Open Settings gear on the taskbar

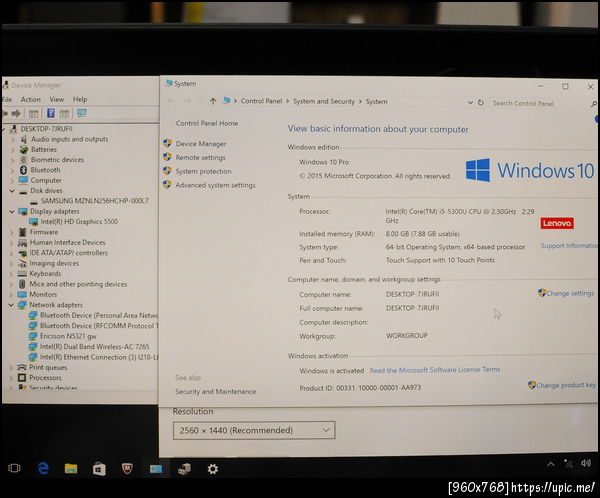coord(213,469)
